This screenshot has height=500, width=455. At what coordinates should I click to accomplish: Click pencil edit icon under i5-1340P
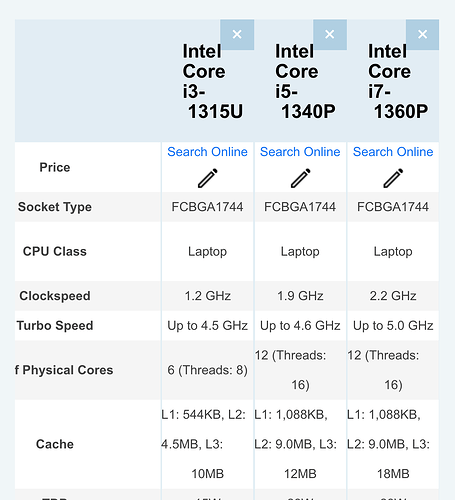click(300, 178)
